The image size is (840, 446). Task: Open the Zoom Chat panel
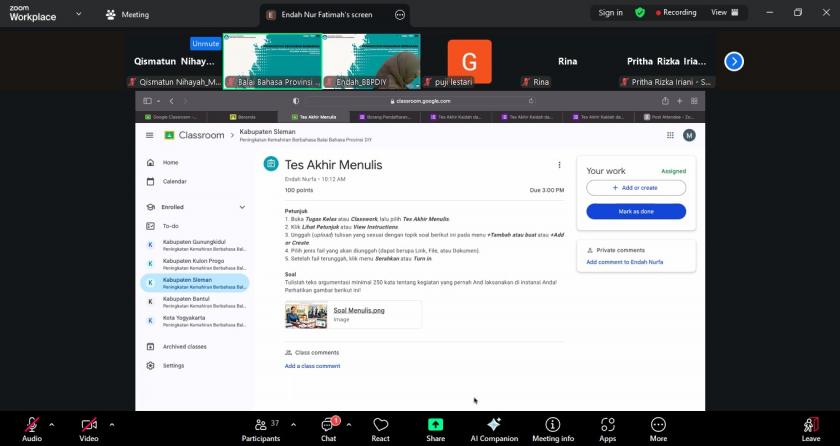point(328,428)
